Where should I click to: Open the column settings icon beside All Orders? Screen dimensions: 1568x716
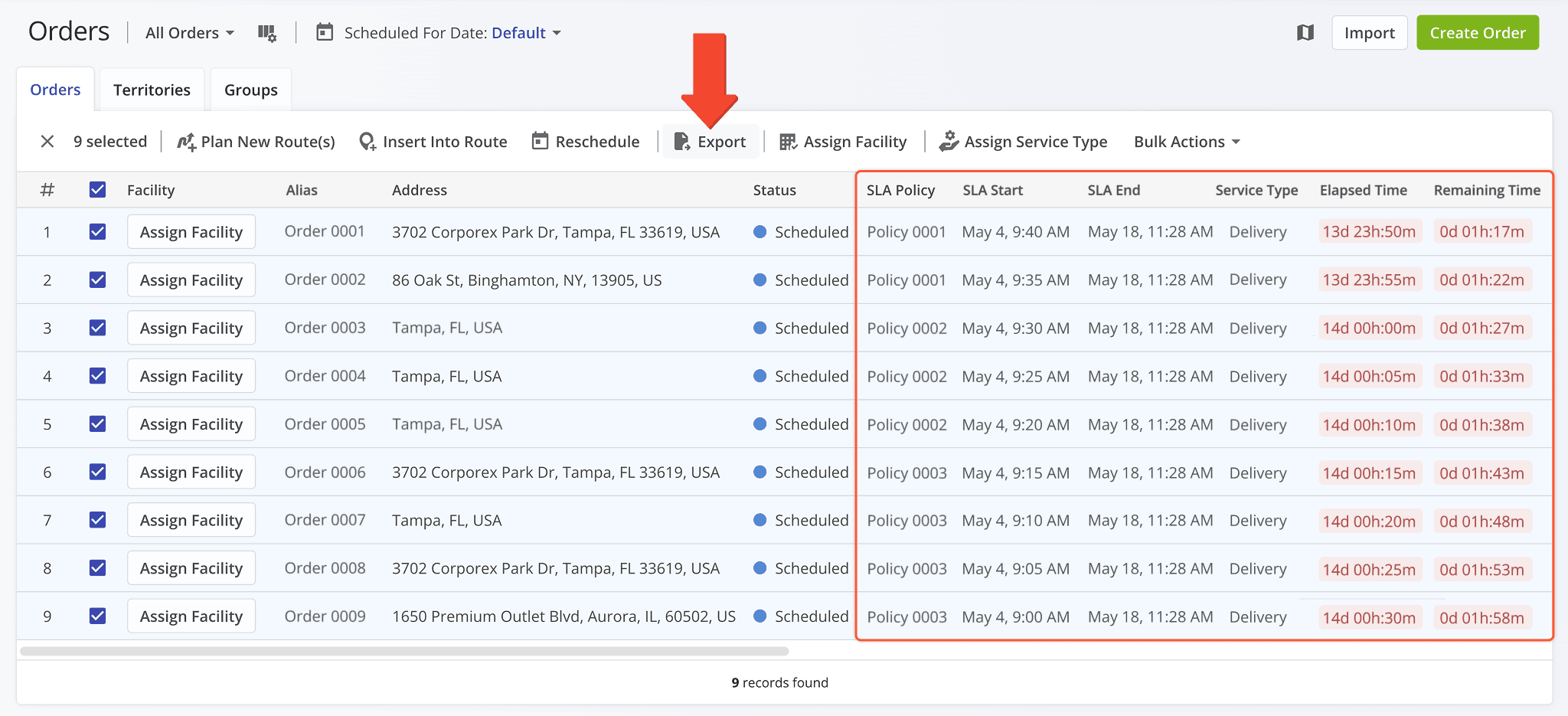pyautogui.click(x=266, y=32)
